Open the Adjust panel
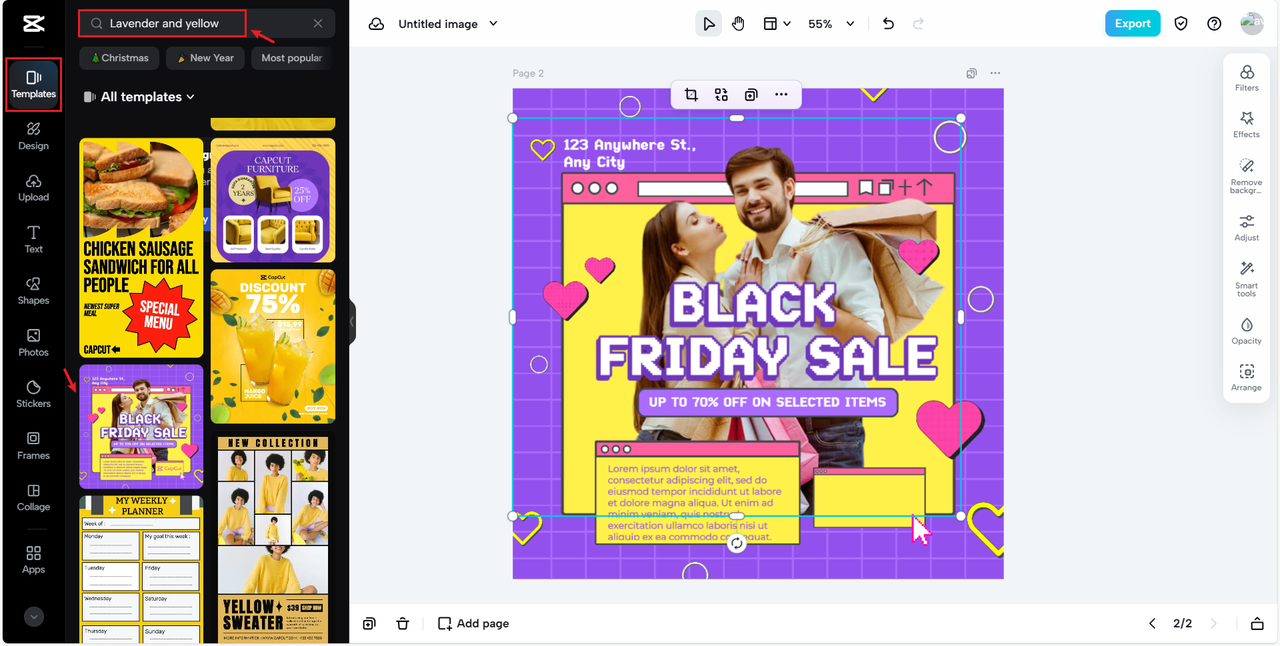The height and width of the screenshot is (646, 1280). click(x=1246, y=228)
